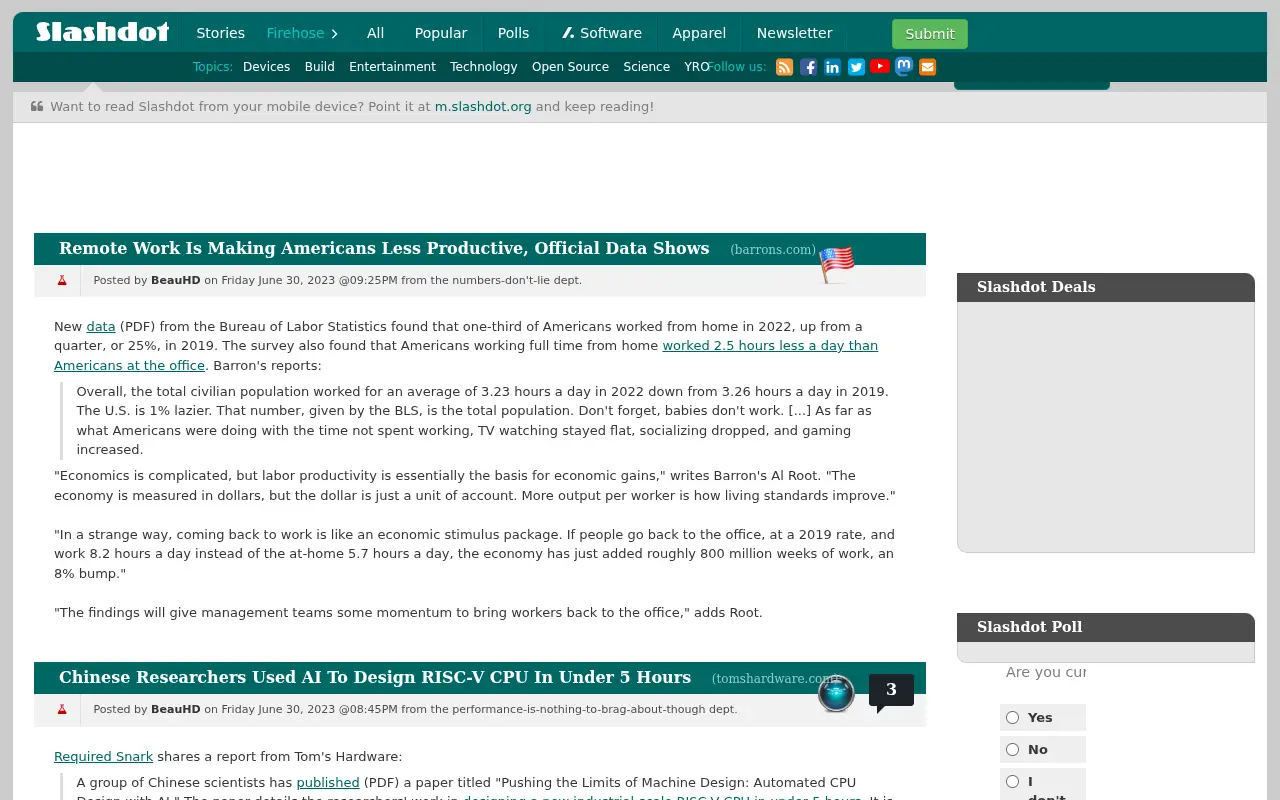The image size is (1280, 800).
Task: Open the Newsletter nav item
Action: (x=794, y=33)
